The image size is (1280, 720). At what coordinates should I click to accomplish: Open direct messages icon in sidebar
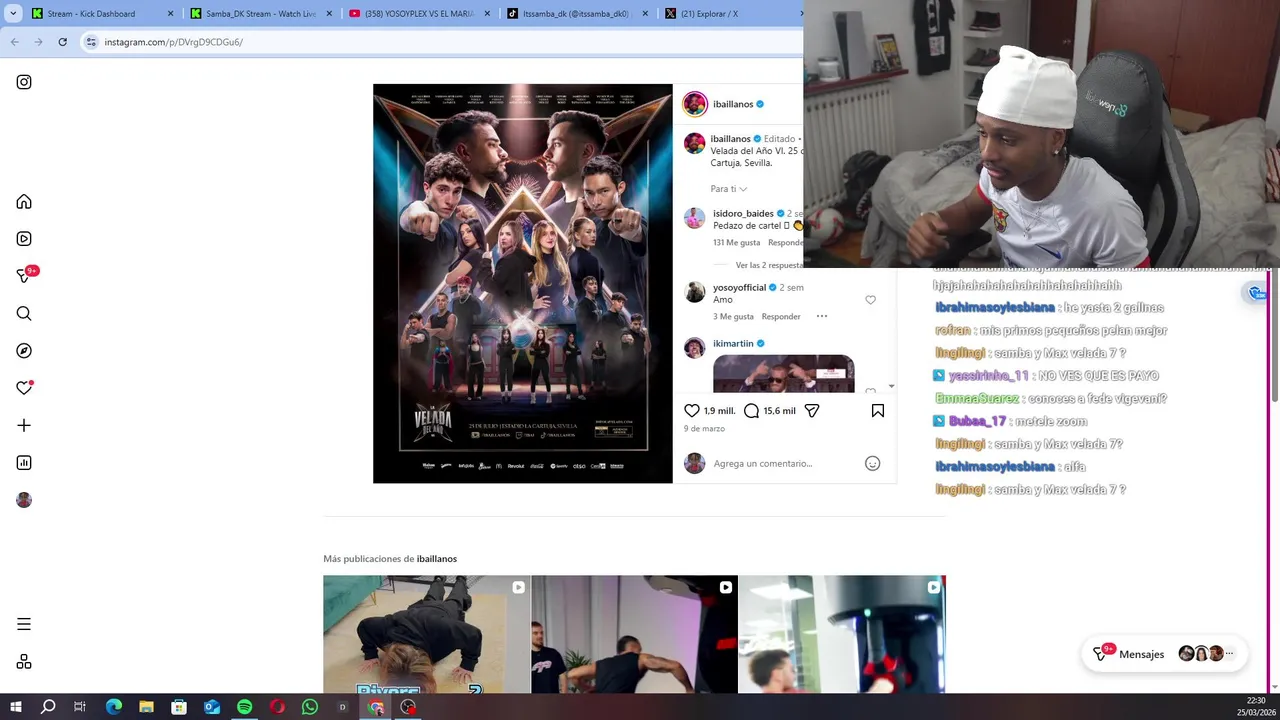(24, 276)
